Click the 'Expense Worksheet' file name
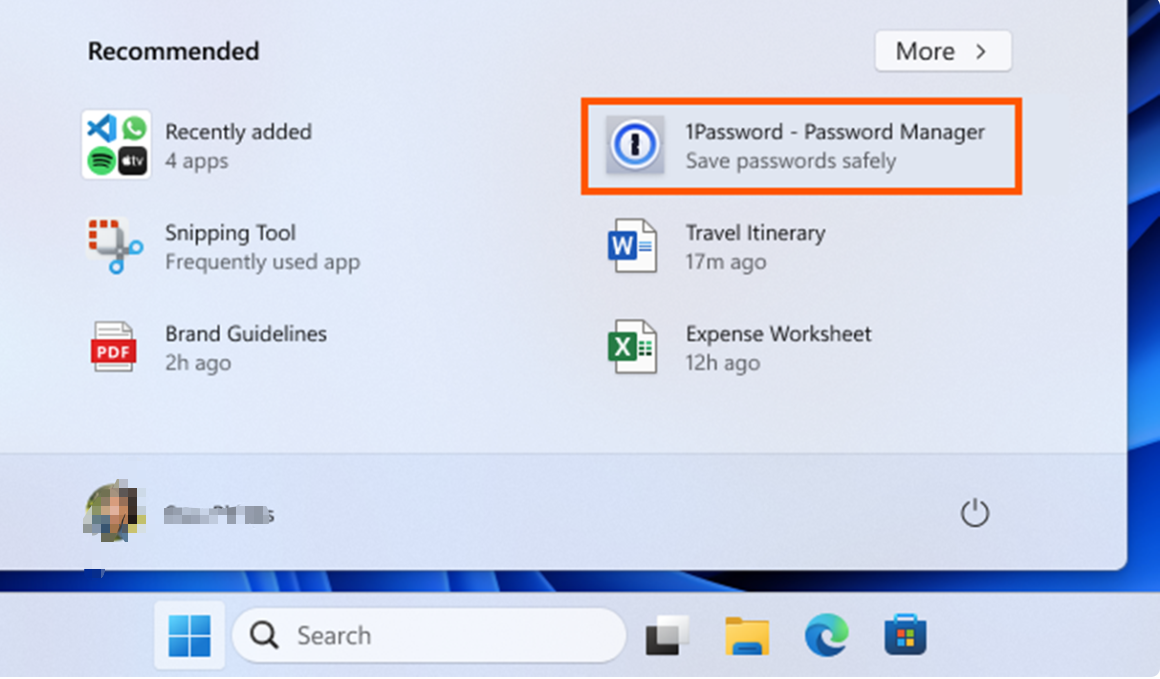 pyautogui.click(x=778, y=334)
